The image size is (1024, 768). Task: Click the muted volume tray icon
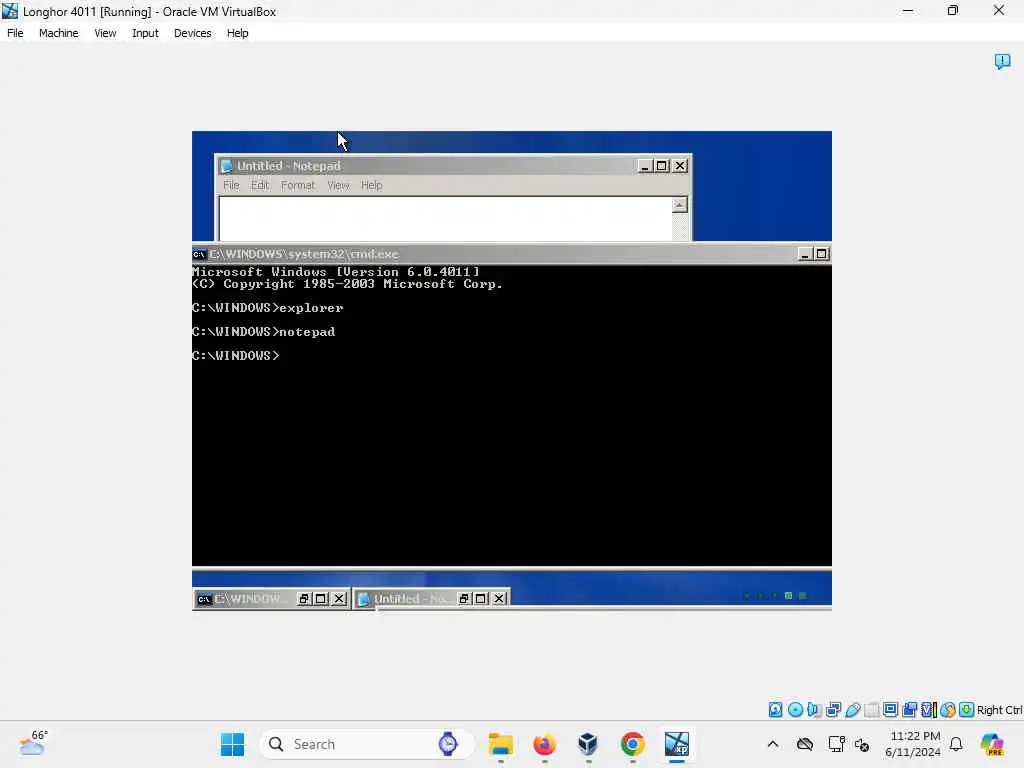[862, 744]
